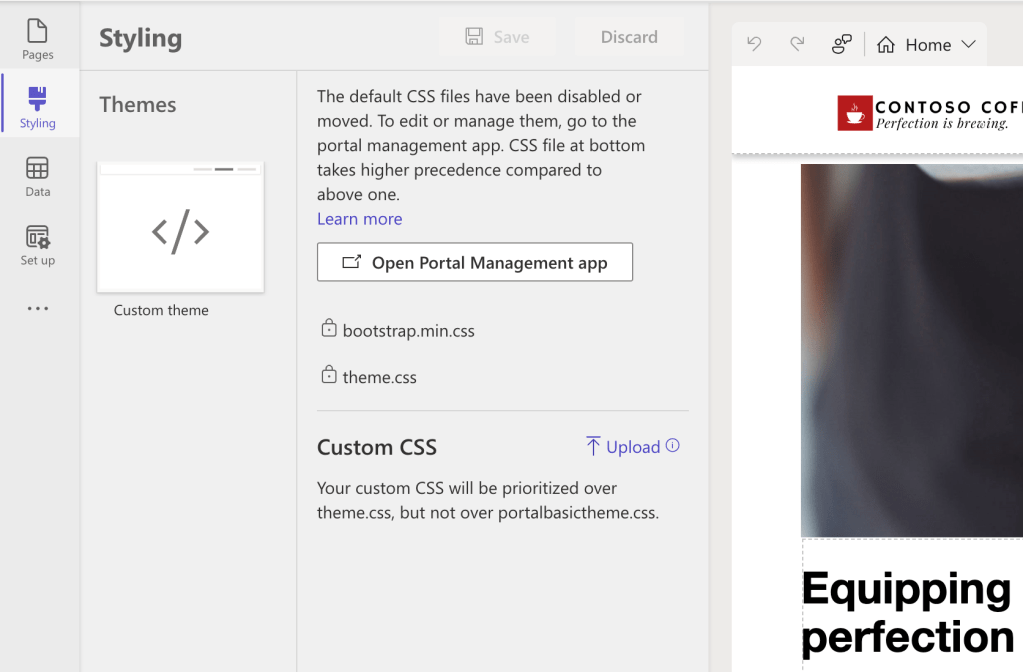Select the Custom theme thumbnail
The image size is (1023, 672).
[181, 228]
